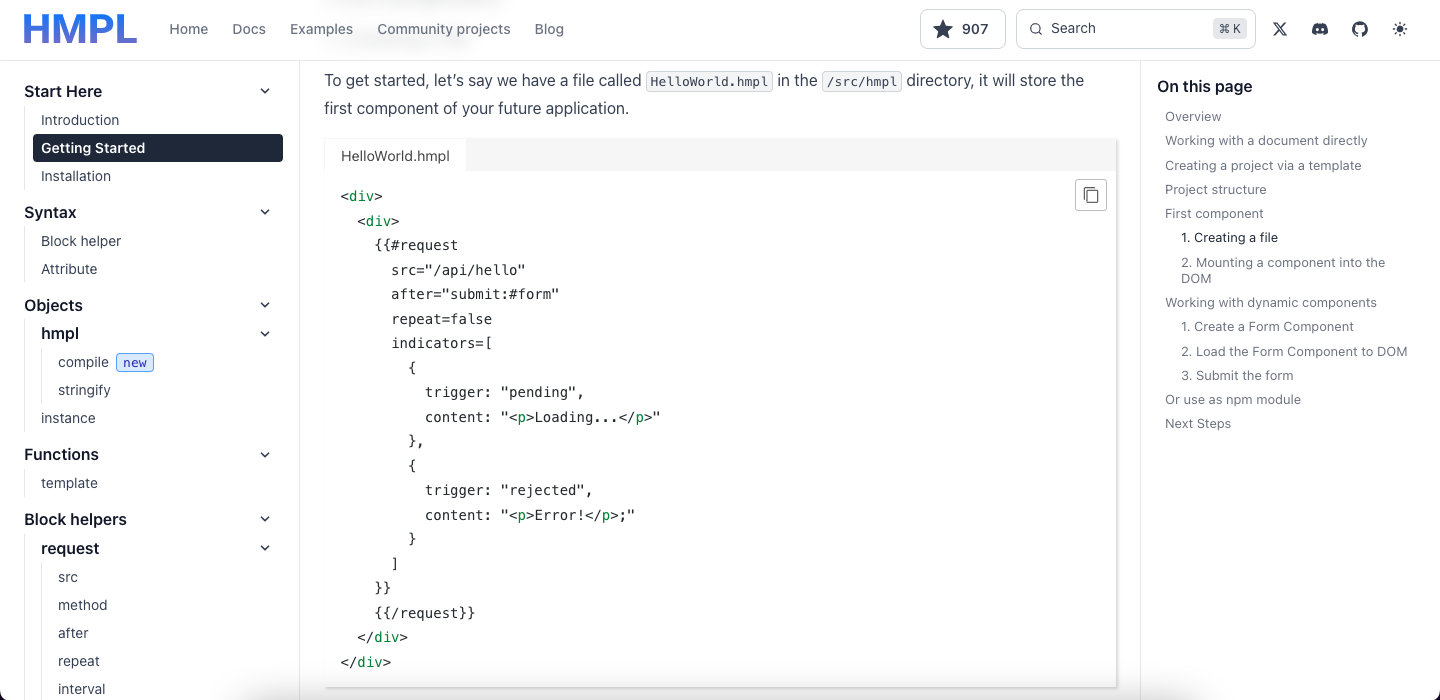Open the Installation sidebar link
The image size is (1440, 700).
click(76, 176)
